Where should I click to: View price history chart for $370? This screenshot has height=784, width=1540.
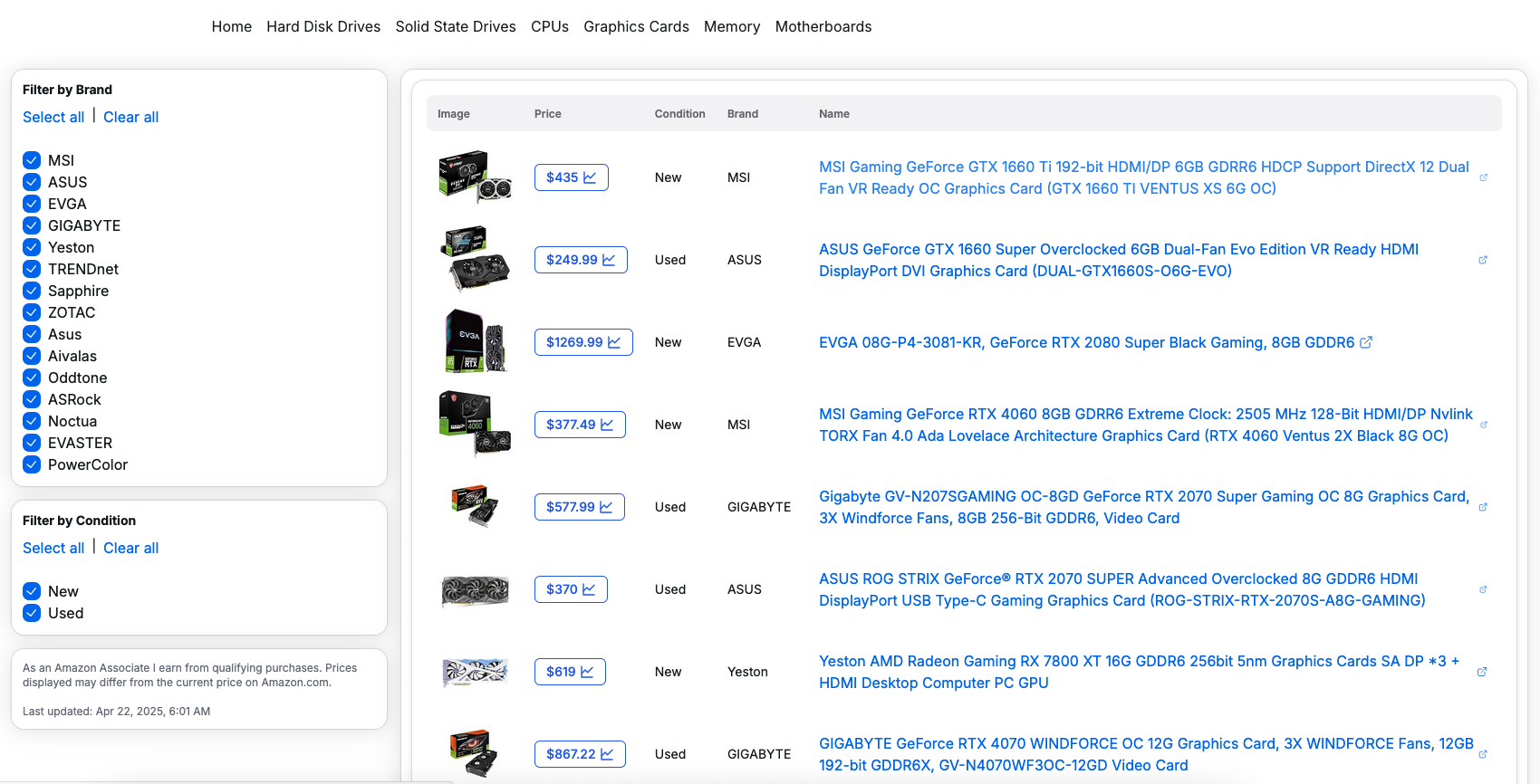pos(571,589)
